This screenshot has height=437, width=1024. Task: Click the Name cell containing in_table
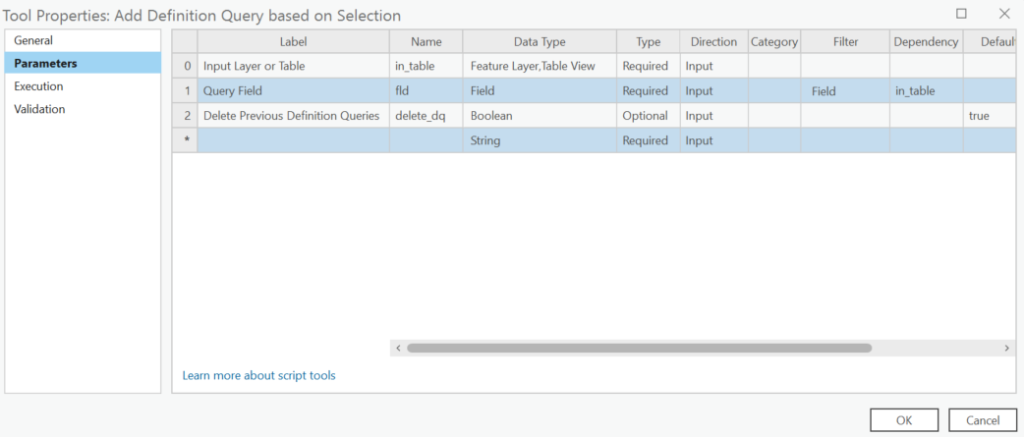pos(426,66)
